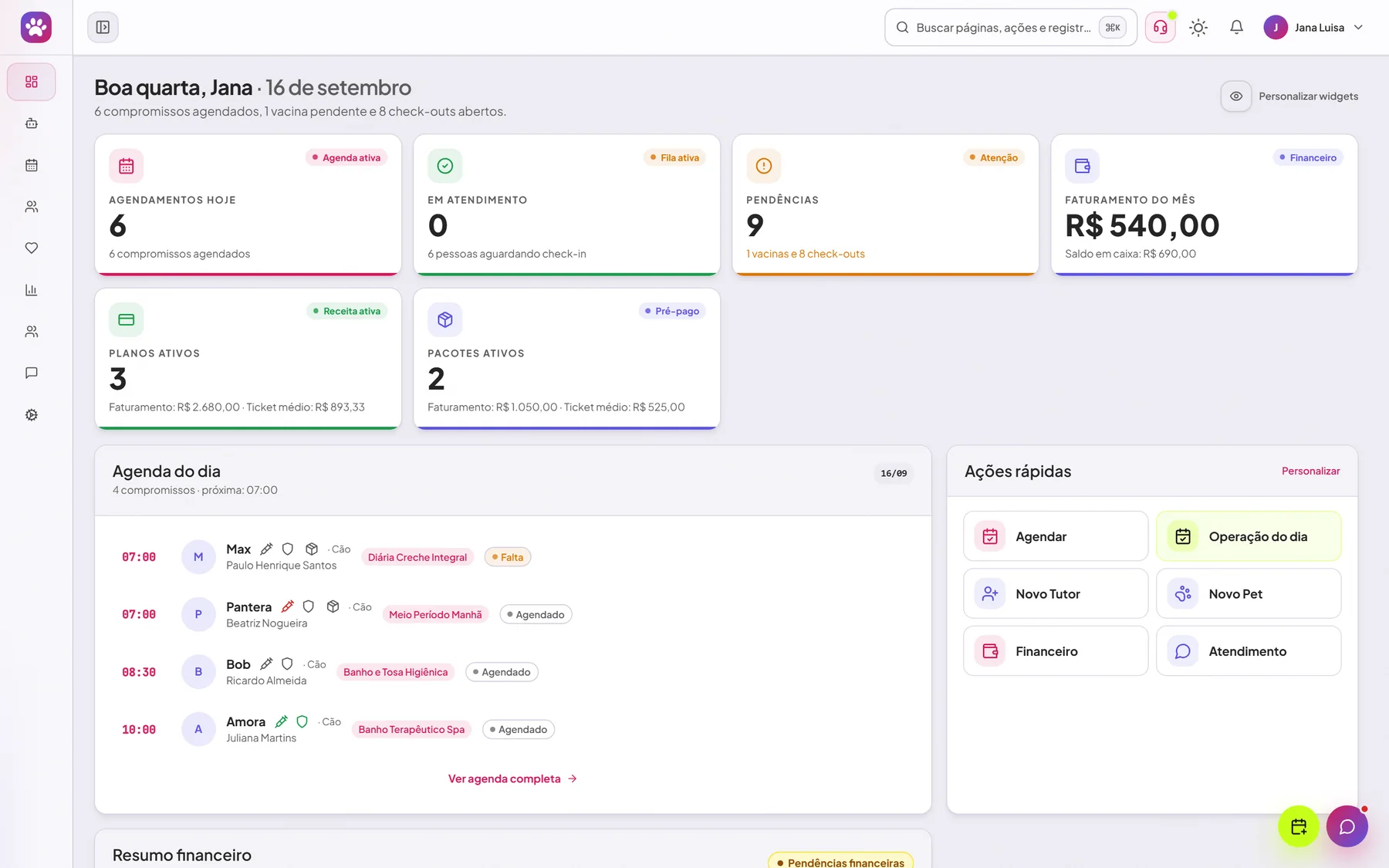This screenshot has height=868, width=1389.
Task: Click Atendimento quick action
Action: (x=1249, y=651)
